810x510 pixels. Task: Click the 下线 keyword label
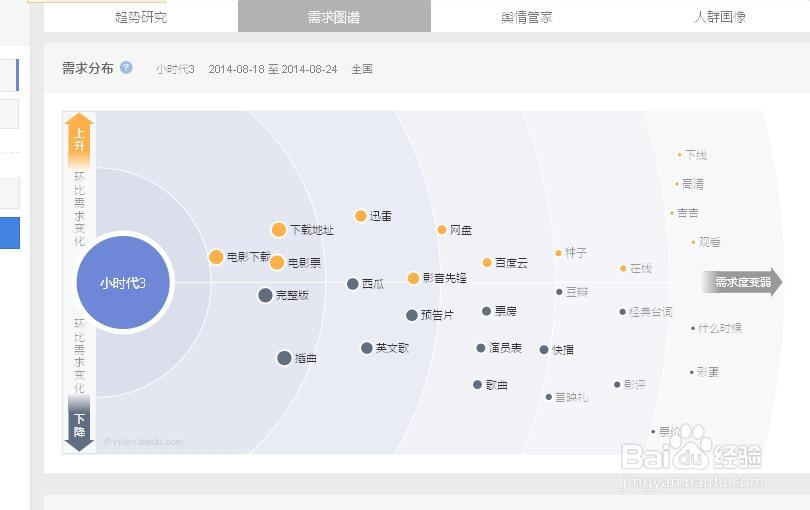(696, 154)
